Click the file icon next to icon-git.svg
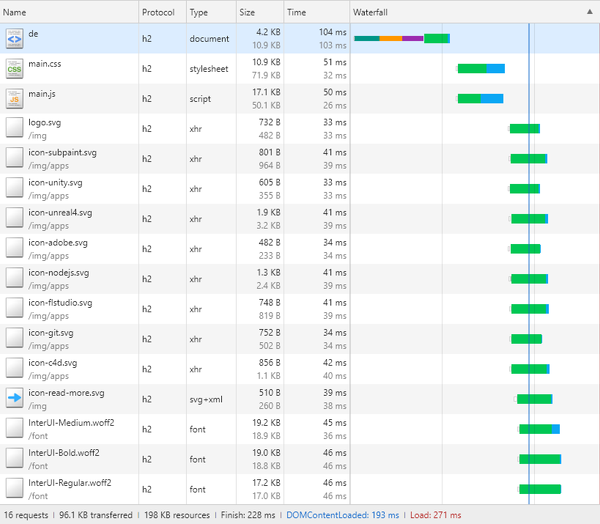Image resolution: width=600 pixels, height=524 pixels. click(14, 338)
